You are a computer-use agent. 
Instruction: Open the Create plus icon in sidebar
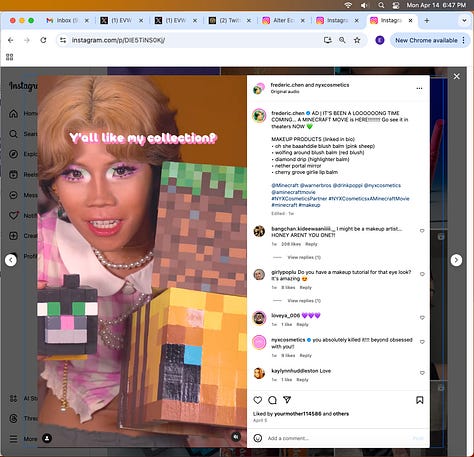pyautogui.click(x=13, y=236)
